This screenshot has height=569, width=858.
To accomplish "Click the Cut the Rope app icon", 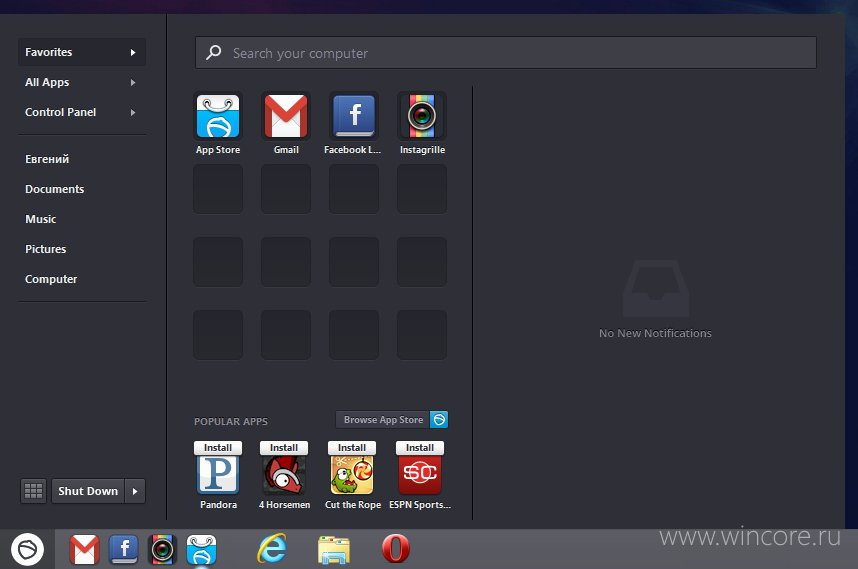I will point(352,474).
